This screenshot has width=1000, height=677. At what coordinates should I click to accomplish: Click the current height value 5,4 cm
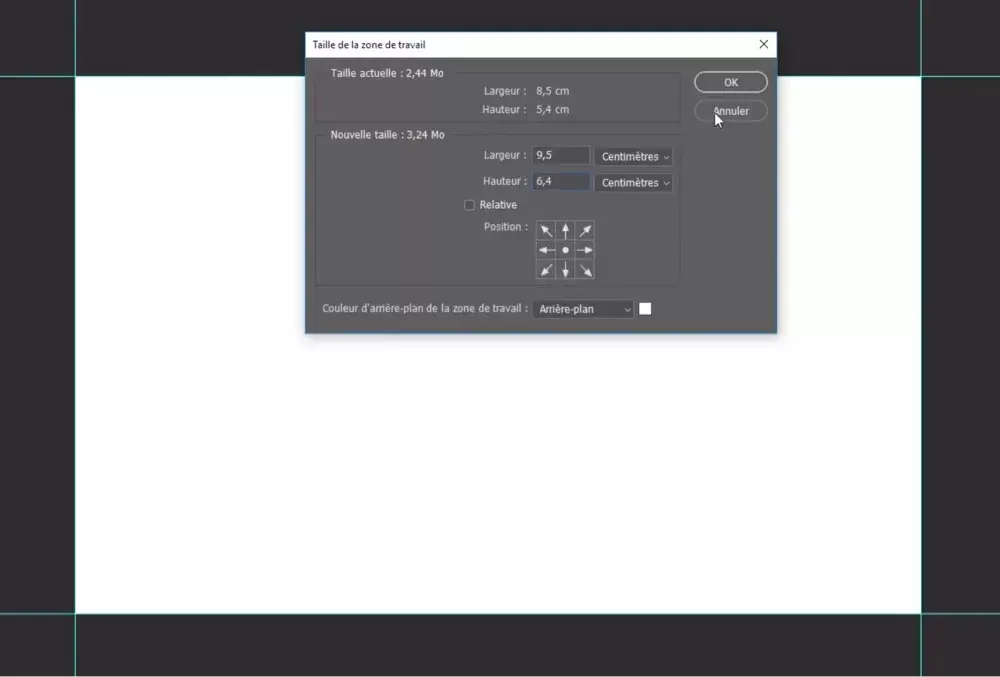click(552, 110)
